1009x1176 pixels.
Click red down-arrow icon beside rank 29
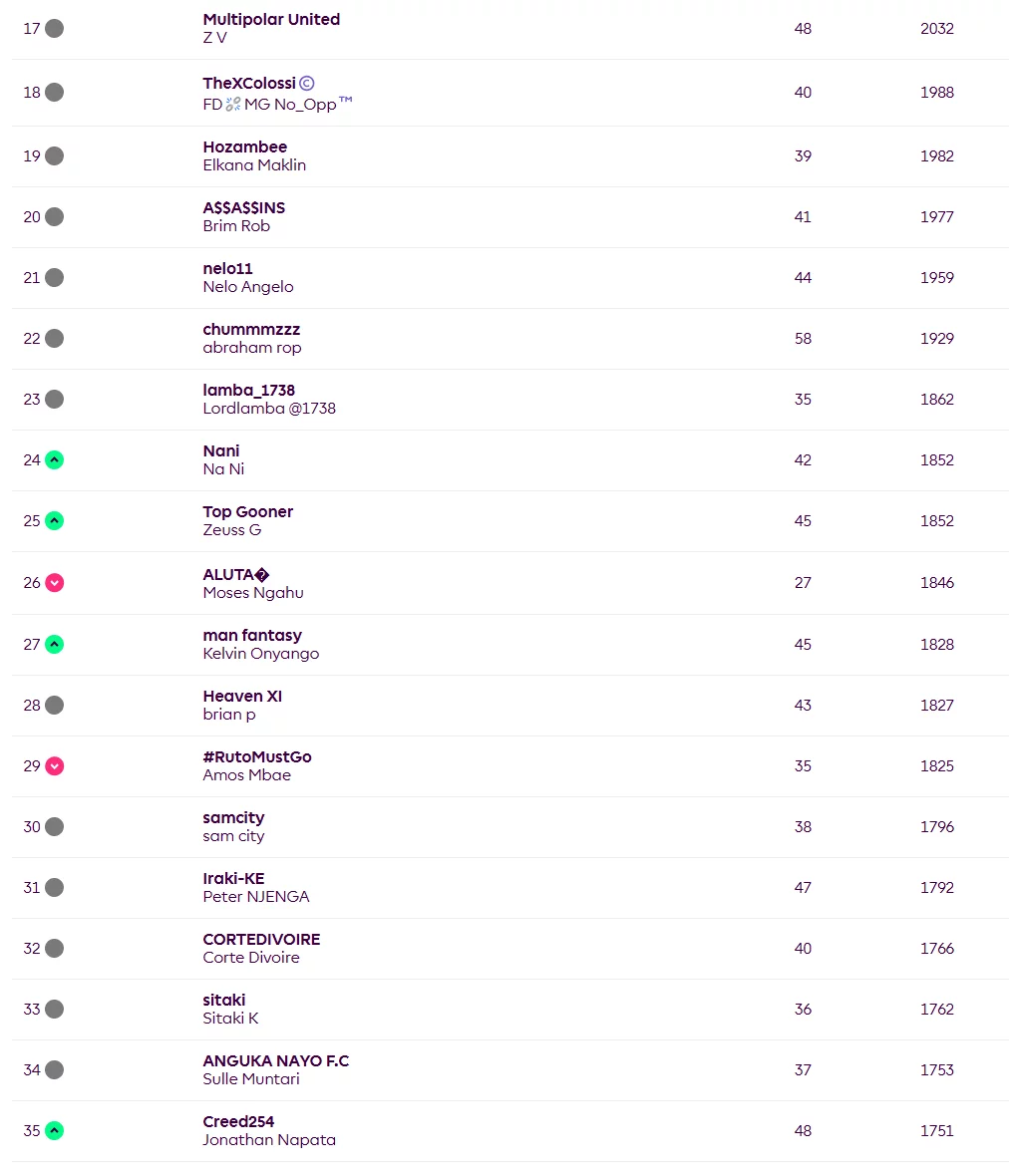tap(55, 766)
